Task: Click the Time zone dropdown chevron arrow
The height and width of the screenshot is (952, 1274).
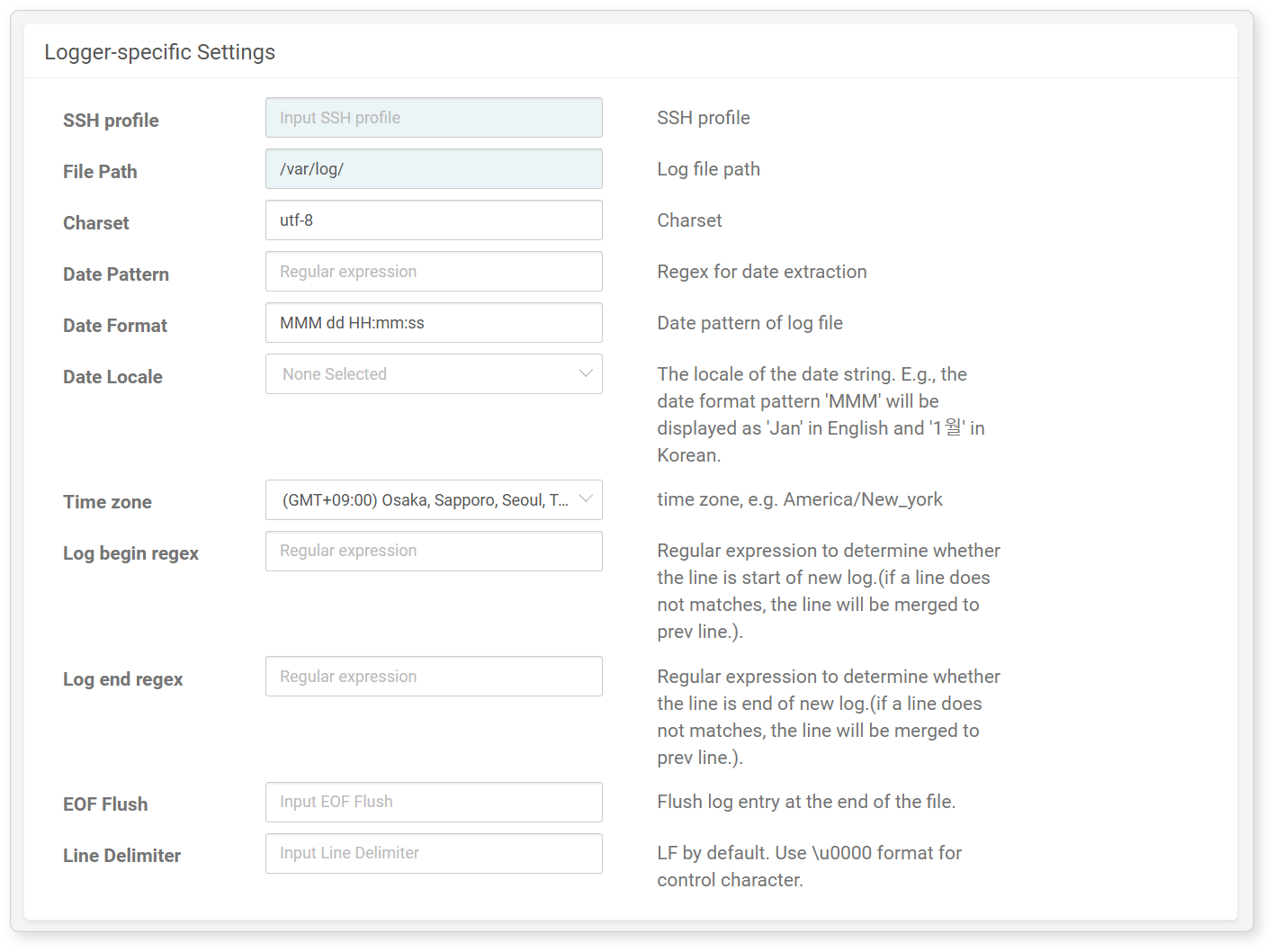Action: [x=586, y=499]
